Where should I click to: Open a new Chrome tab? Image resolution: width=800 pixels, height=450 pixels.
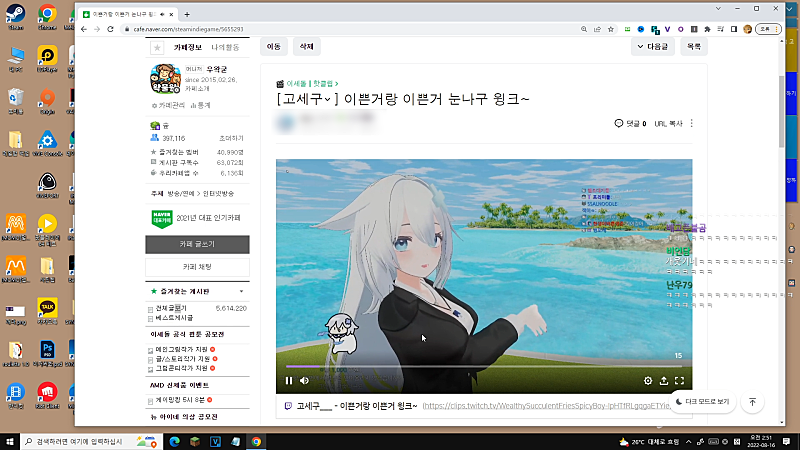187,14
